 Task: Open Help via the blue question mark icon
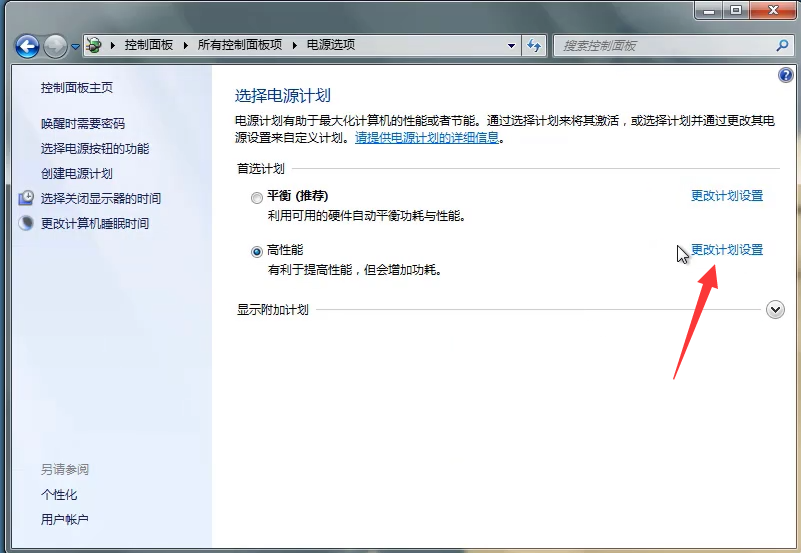(785, 76)
